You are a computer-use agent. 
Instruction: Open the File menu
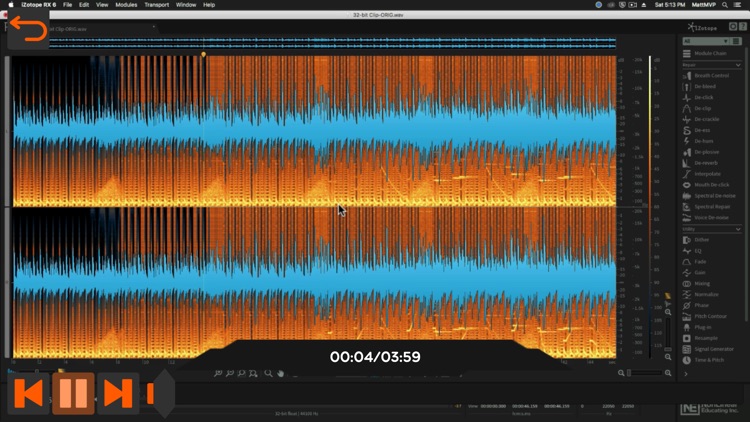[67, 5]
